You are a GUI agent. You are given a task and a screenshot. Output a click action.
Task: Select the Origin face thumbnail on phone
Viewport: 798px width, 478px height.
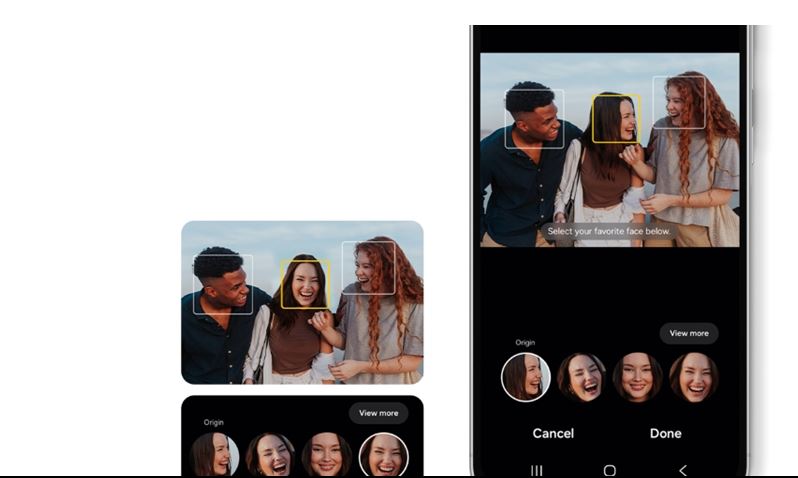(x=526, y=377)
